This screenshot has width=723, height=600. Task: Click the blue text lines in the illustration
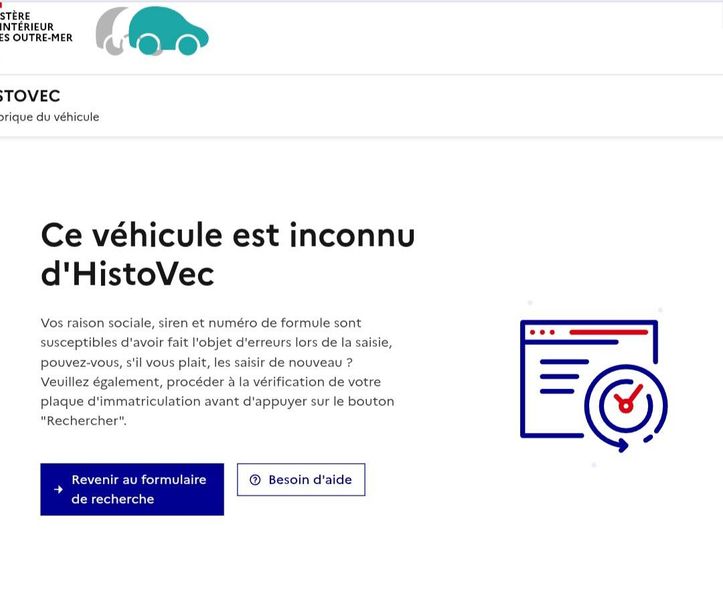point(564,376)
